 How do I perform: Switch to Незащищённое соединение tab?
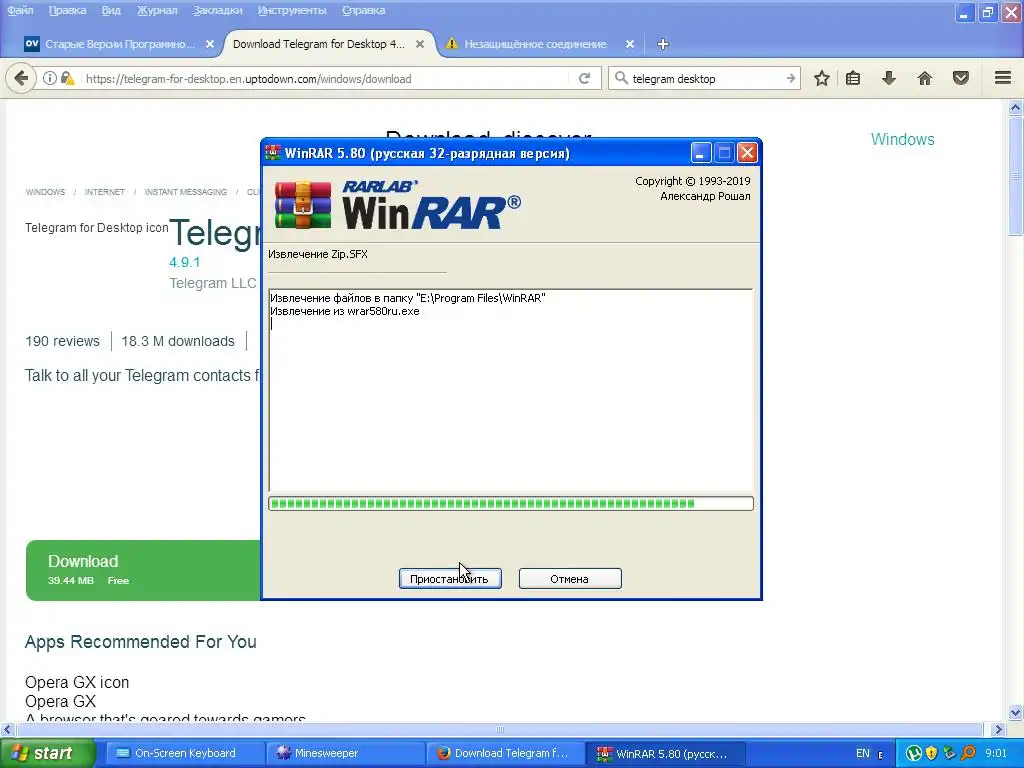(536, 44)
